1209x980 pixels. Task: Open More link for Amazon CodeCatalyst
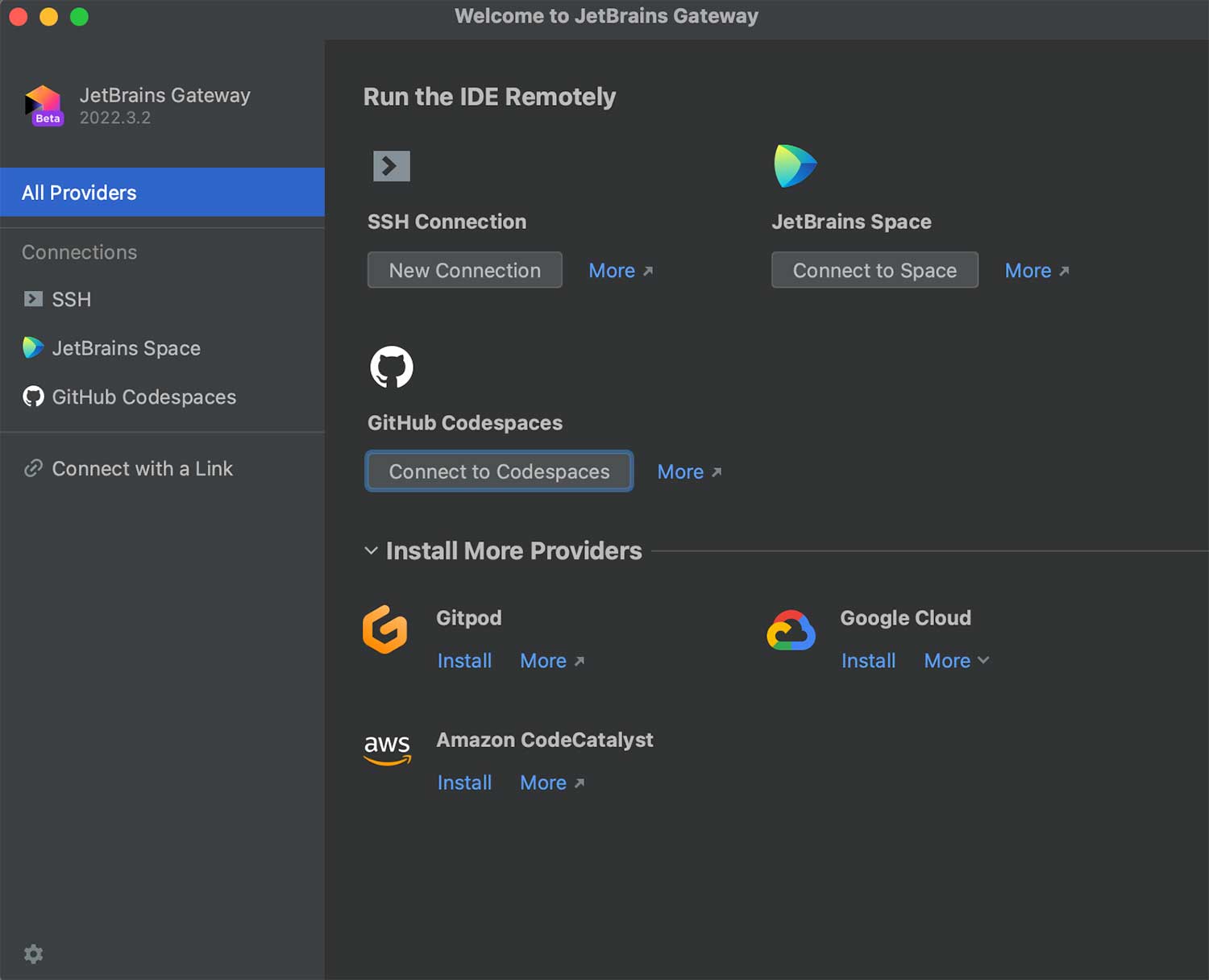[552, 783]
